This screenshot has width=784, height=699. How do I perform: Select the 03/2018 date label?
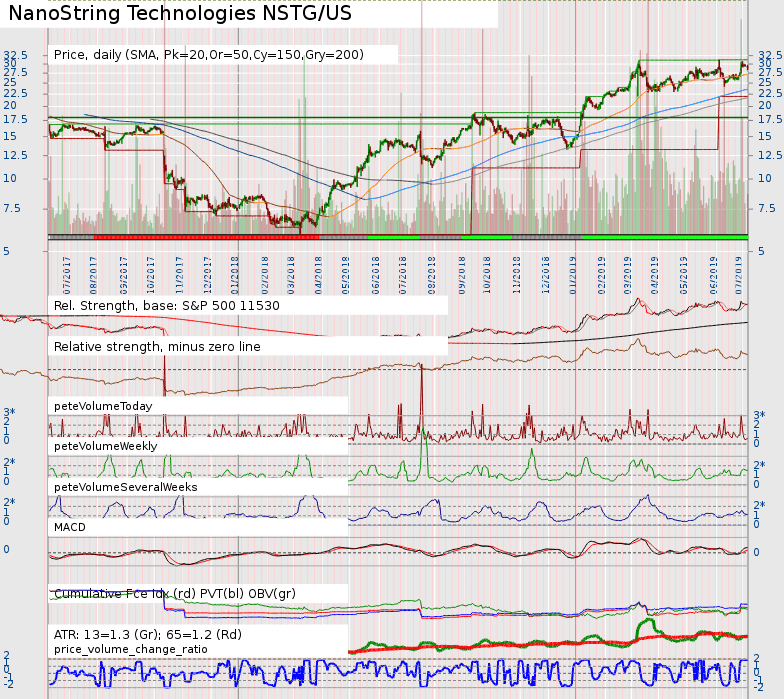point(291,275)
